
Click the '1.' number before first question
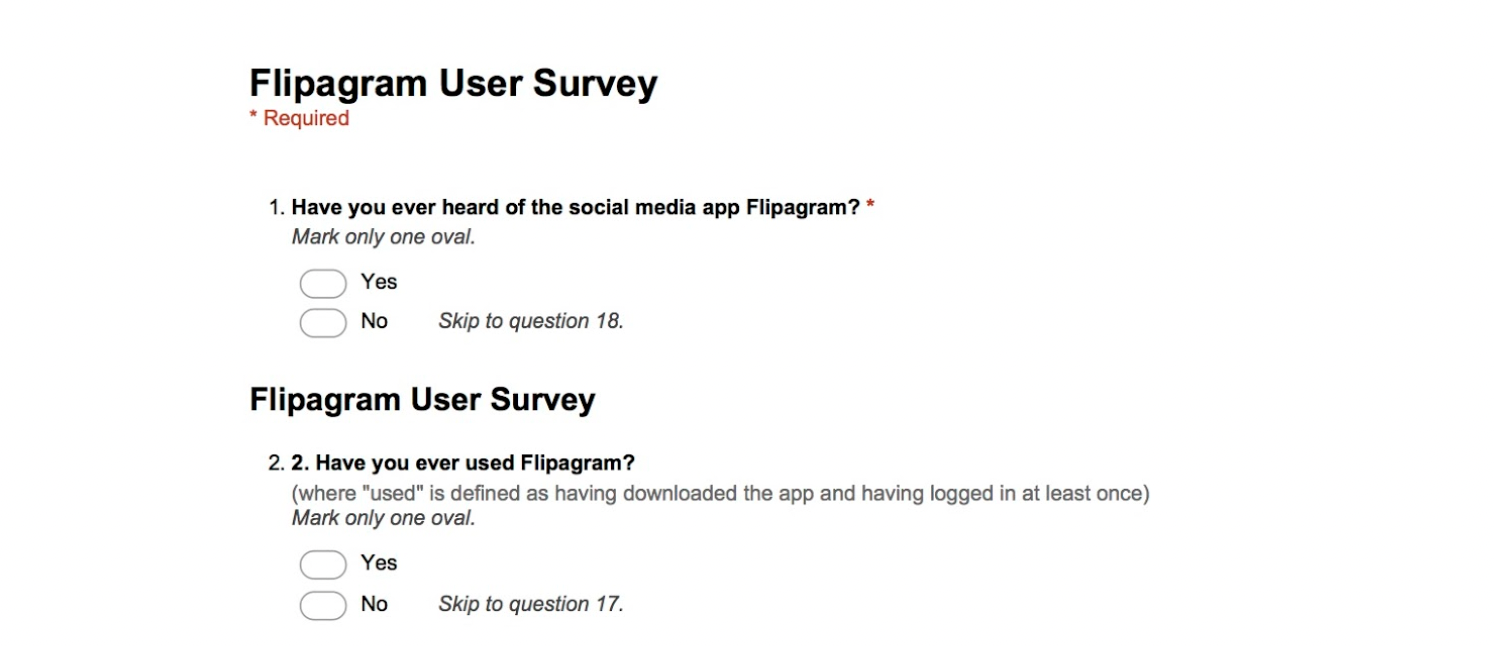pyautogui.click(x=277, y=208)
